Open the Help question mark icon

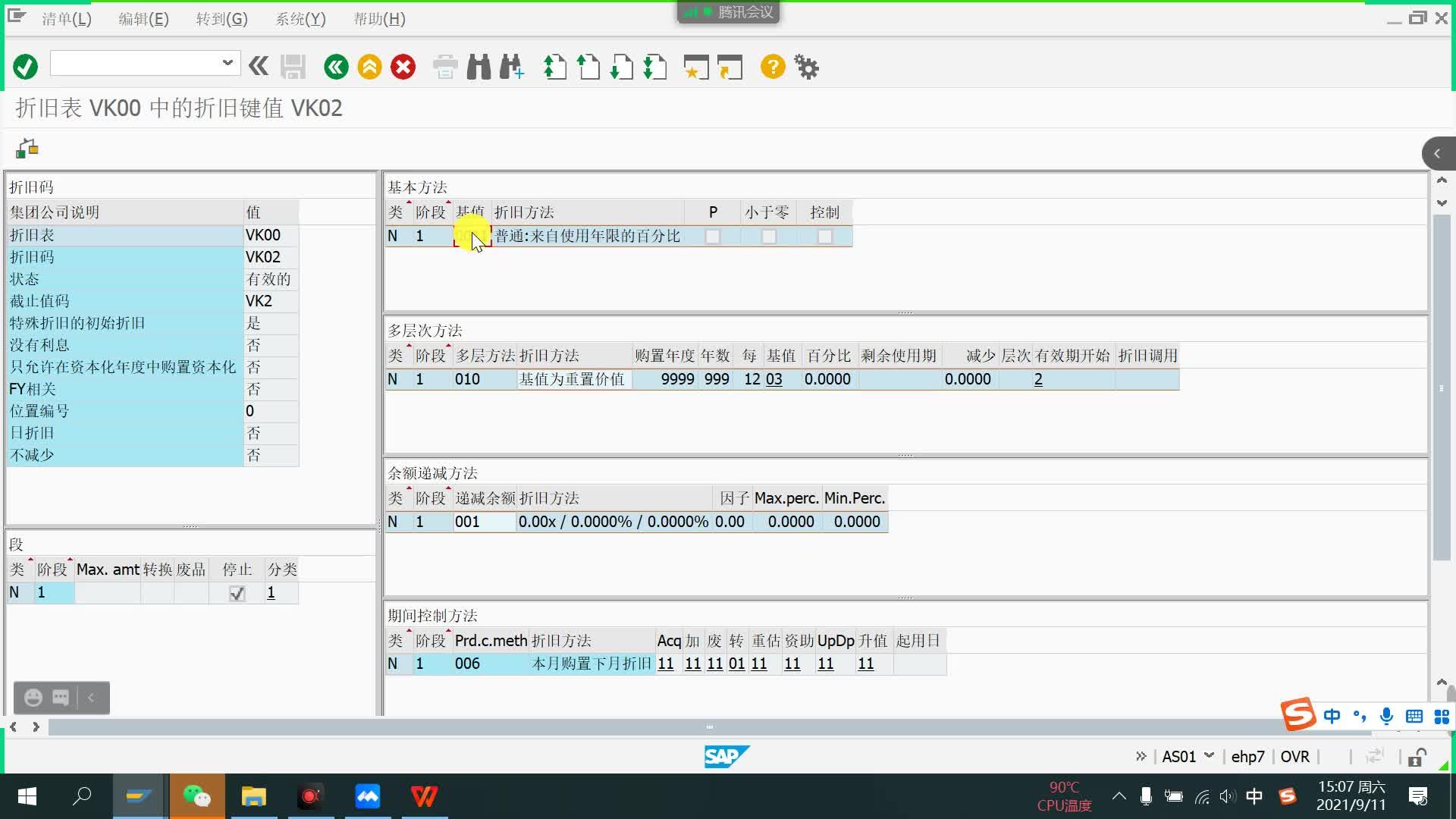coord(772,67)
